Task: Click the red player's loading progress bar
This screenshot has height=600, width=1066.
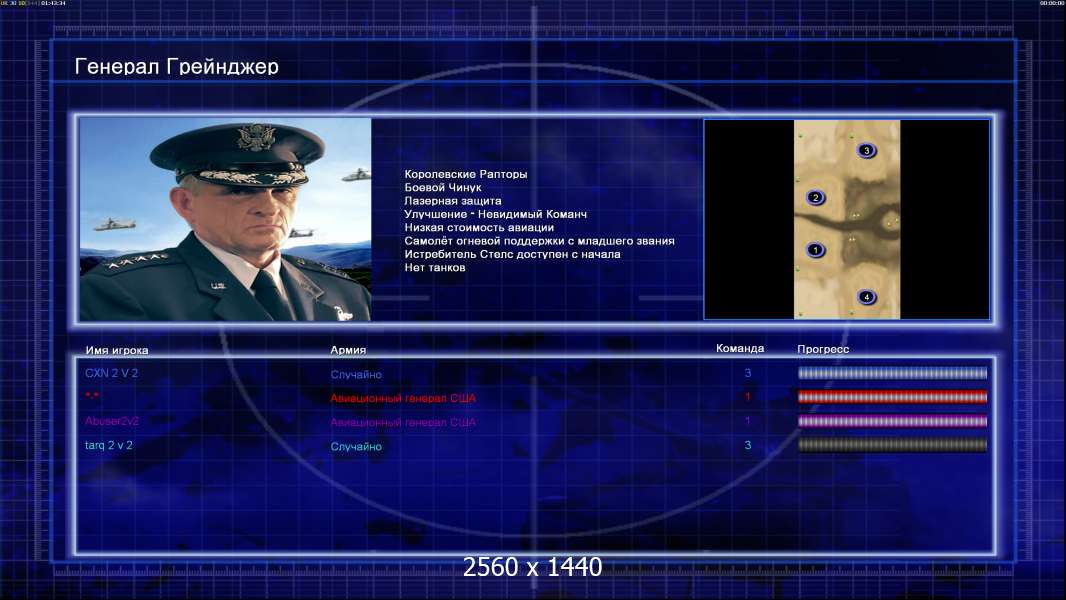Action: 892,397
